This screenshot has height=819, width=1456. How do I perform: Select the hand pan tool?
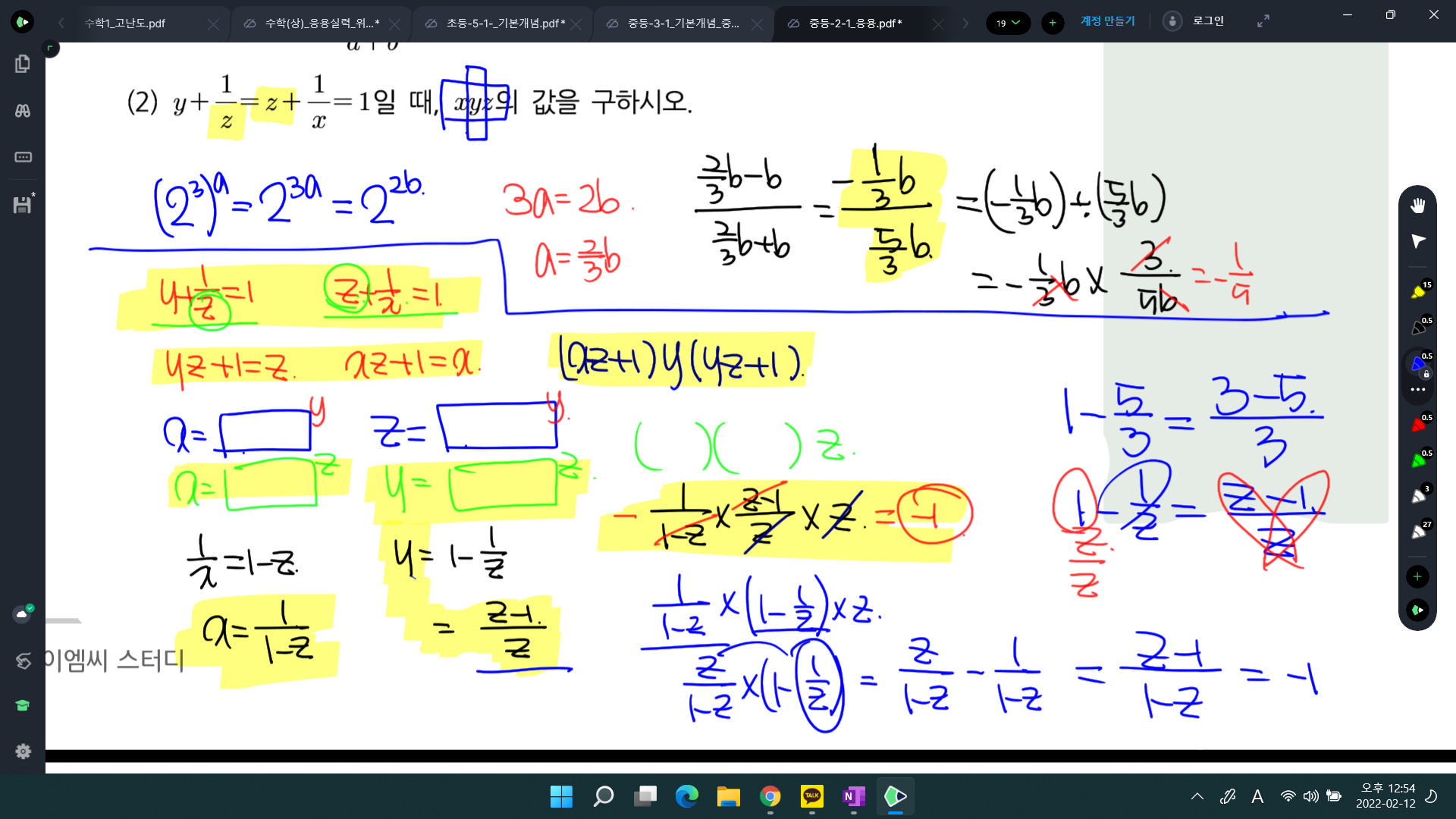tap(1417, 206)
